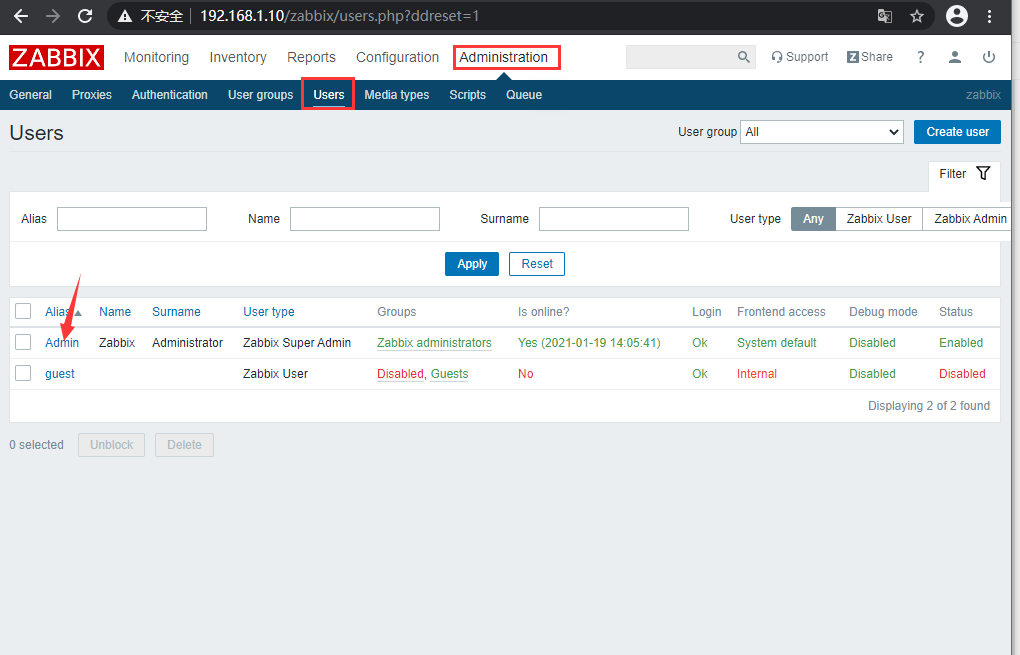Open the Guests group link
The width and height of the screenshot is (1020, 655).
[x=450, y=374]
